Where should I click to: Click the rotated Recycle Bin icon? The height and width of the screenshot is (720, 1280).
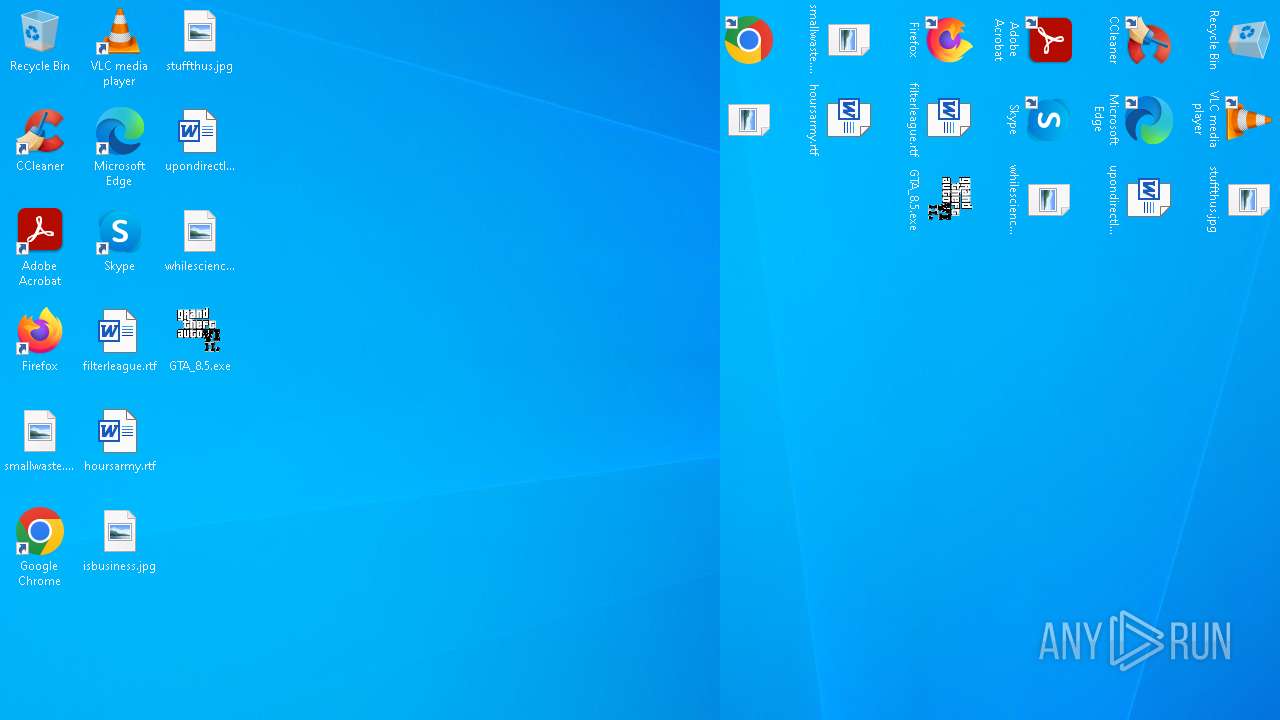pyautogui.click(x=1249, y=40)
